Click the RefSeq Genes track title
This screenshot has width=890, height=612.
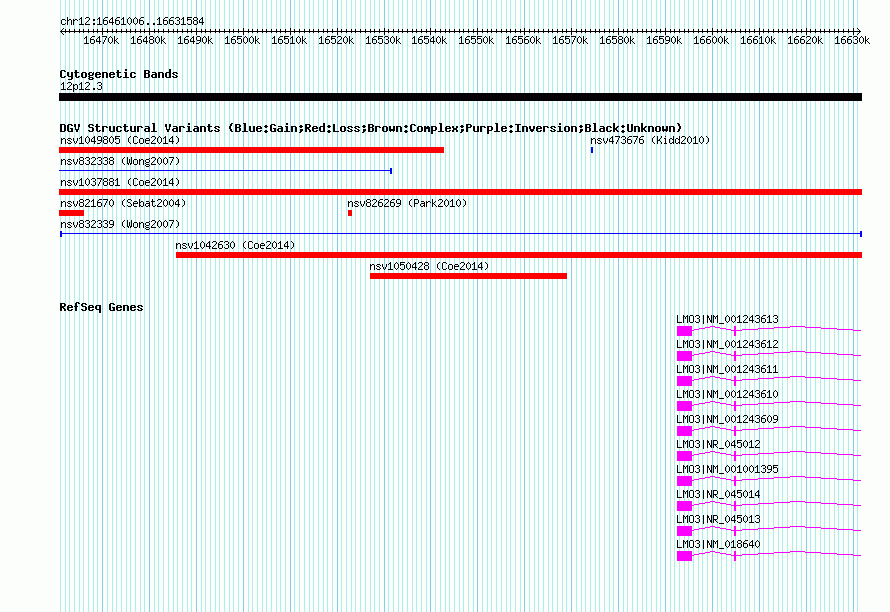(x=101, y=307)
